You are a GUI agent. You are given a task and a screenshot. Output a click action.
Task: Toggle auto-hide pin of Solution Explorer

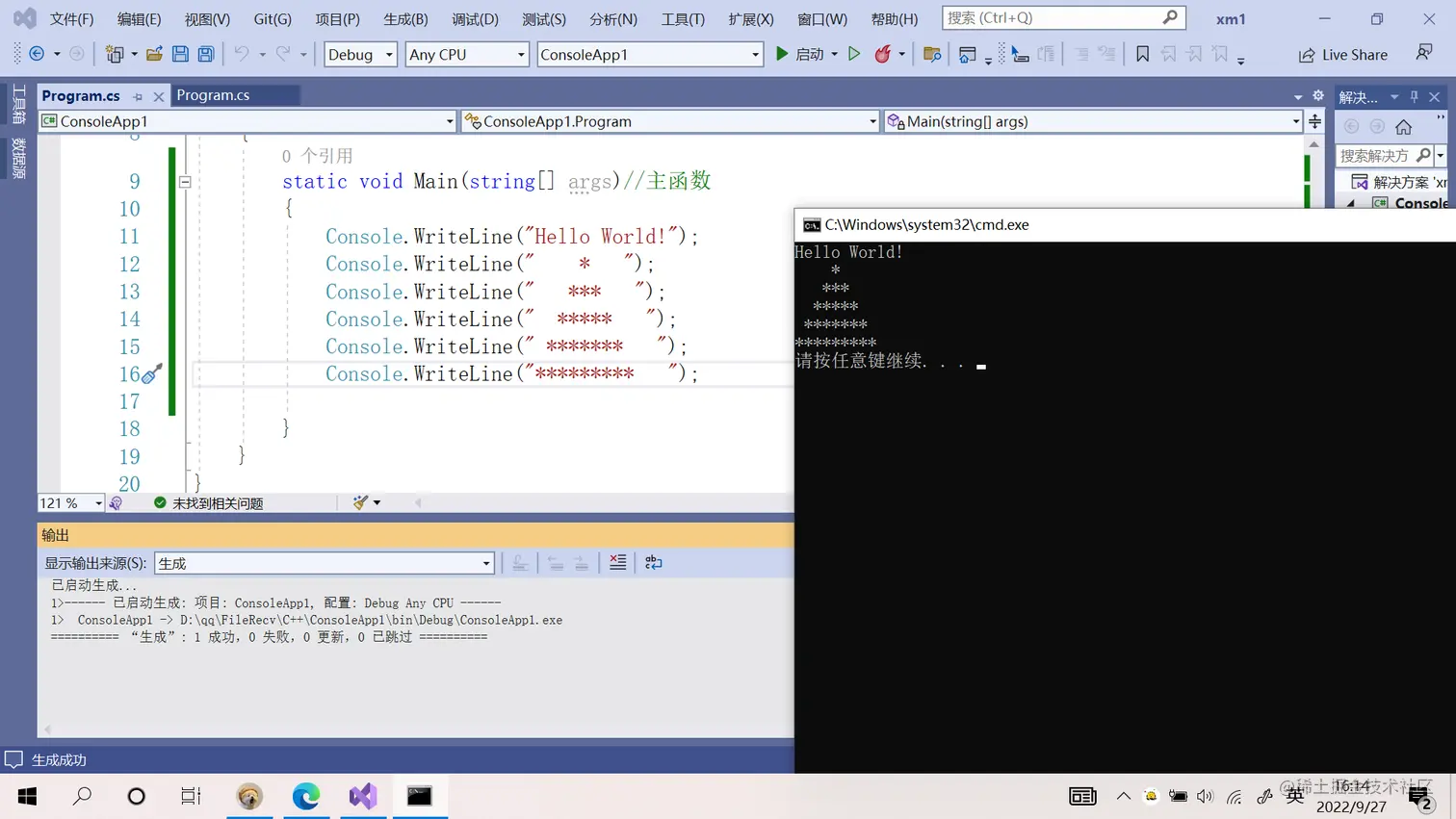1414,97
